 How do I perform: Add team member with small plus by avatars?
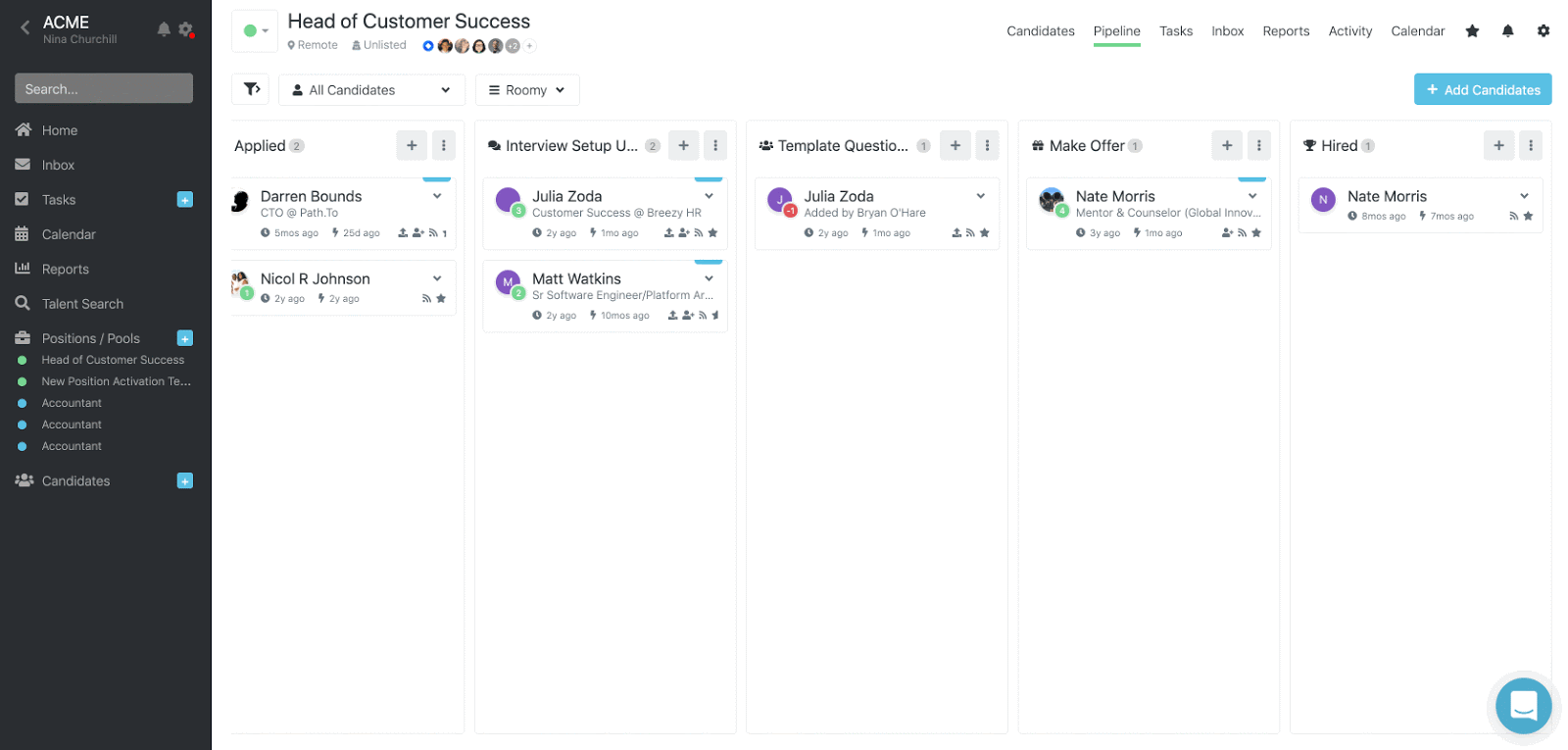point(529,46)
